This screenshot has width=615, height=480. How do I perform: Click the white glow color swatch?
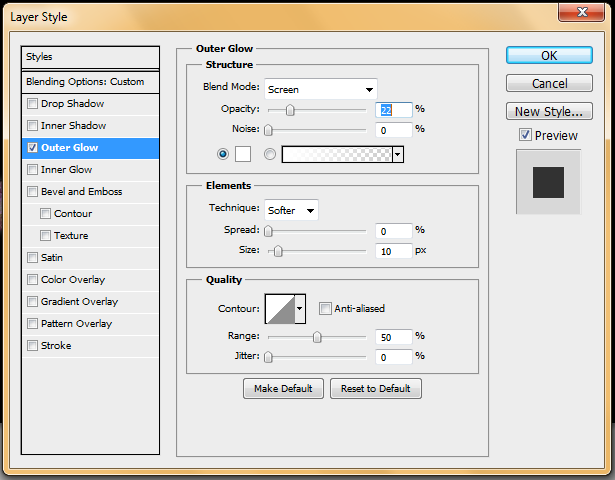(x=242, y=154)
